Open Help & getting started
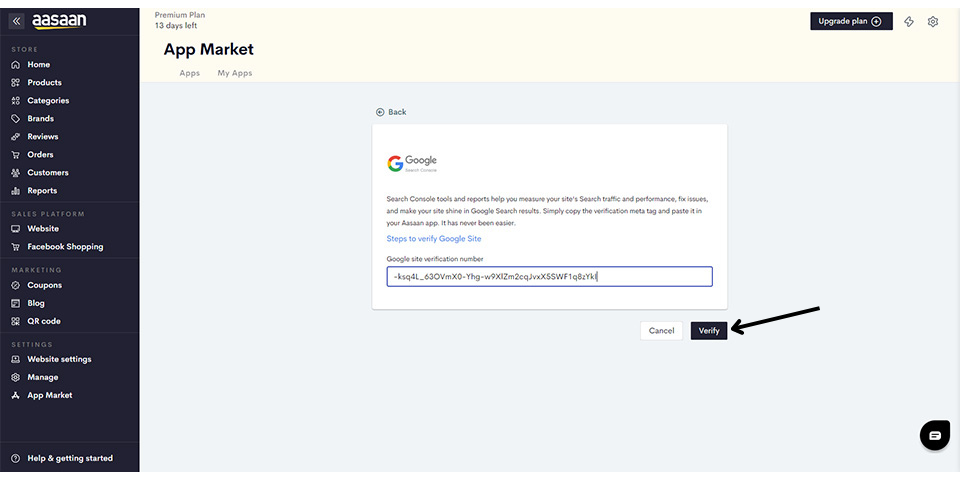 (70, 459)
